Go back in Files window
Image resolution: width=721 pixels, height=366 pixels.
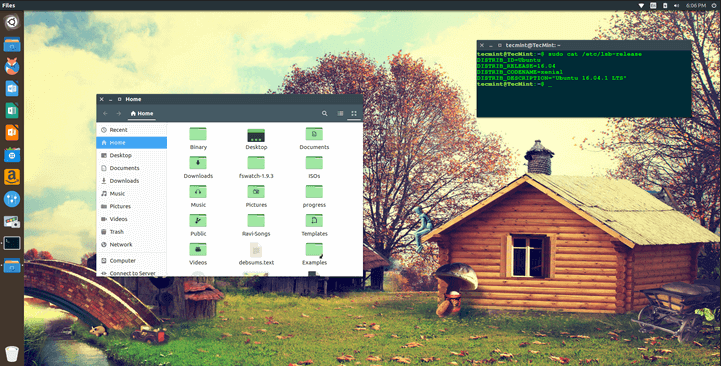pyautogui.click(x=105, y=114)
